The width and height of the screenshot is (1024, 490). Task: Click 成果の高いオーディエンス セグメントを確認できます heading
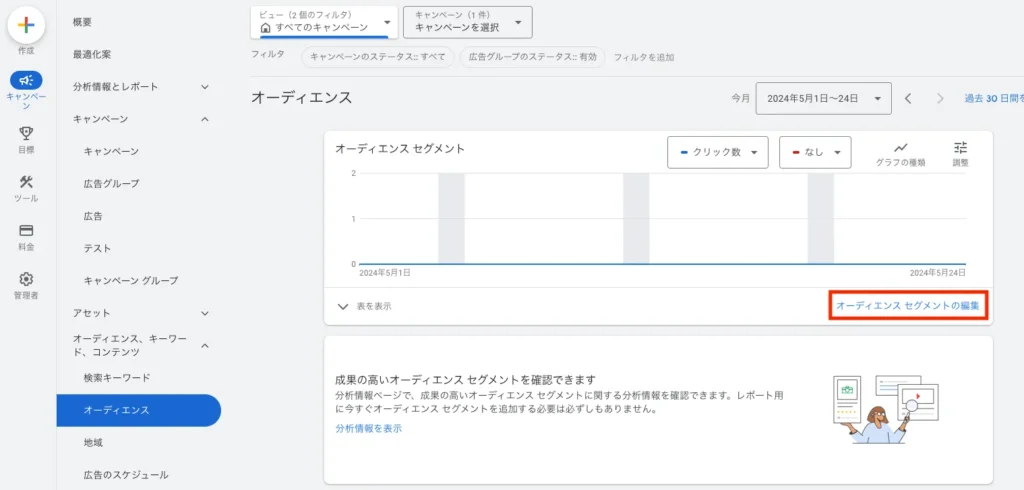point(464,380)
